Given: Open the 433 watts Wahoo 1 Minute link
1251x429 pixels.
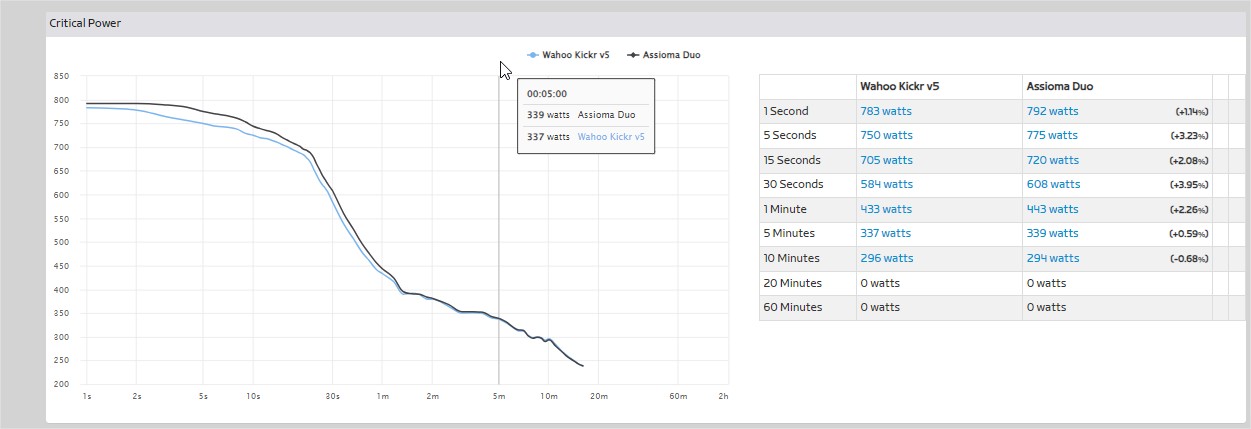Looking at the screenshot, I should tap(886, 209).
